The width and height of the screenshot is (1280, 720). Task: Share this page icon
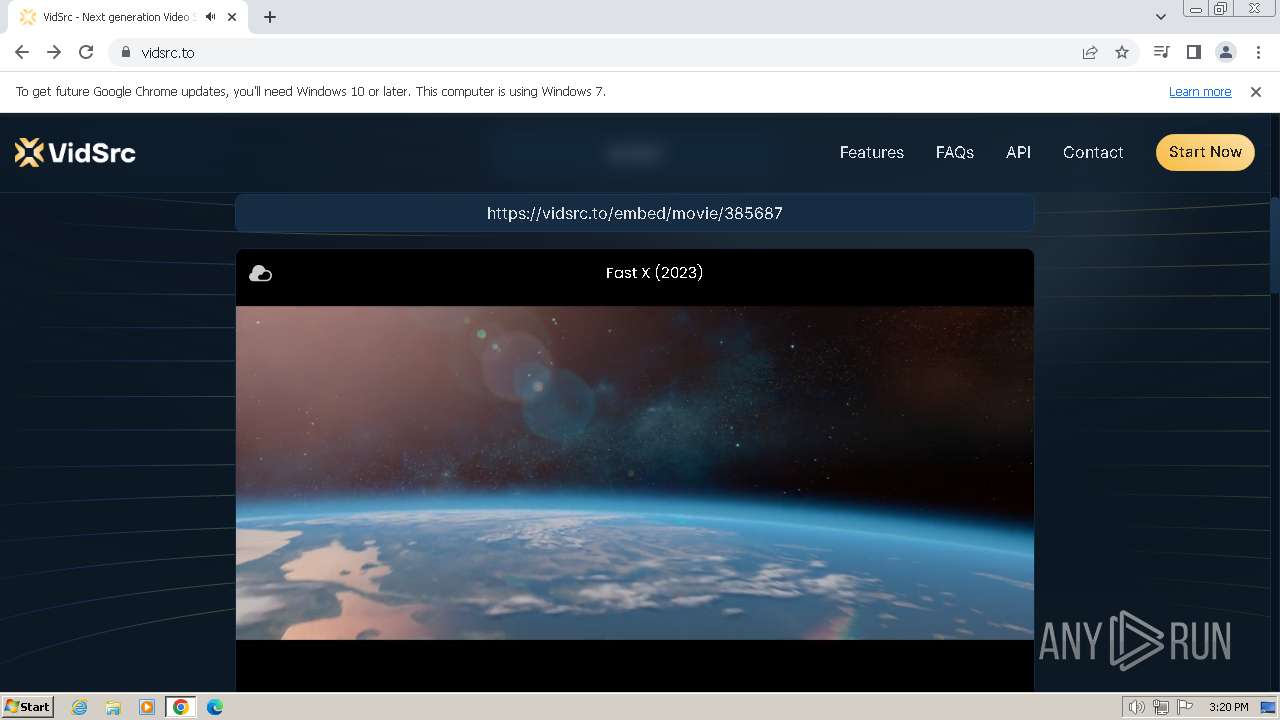coord(1090,52)
